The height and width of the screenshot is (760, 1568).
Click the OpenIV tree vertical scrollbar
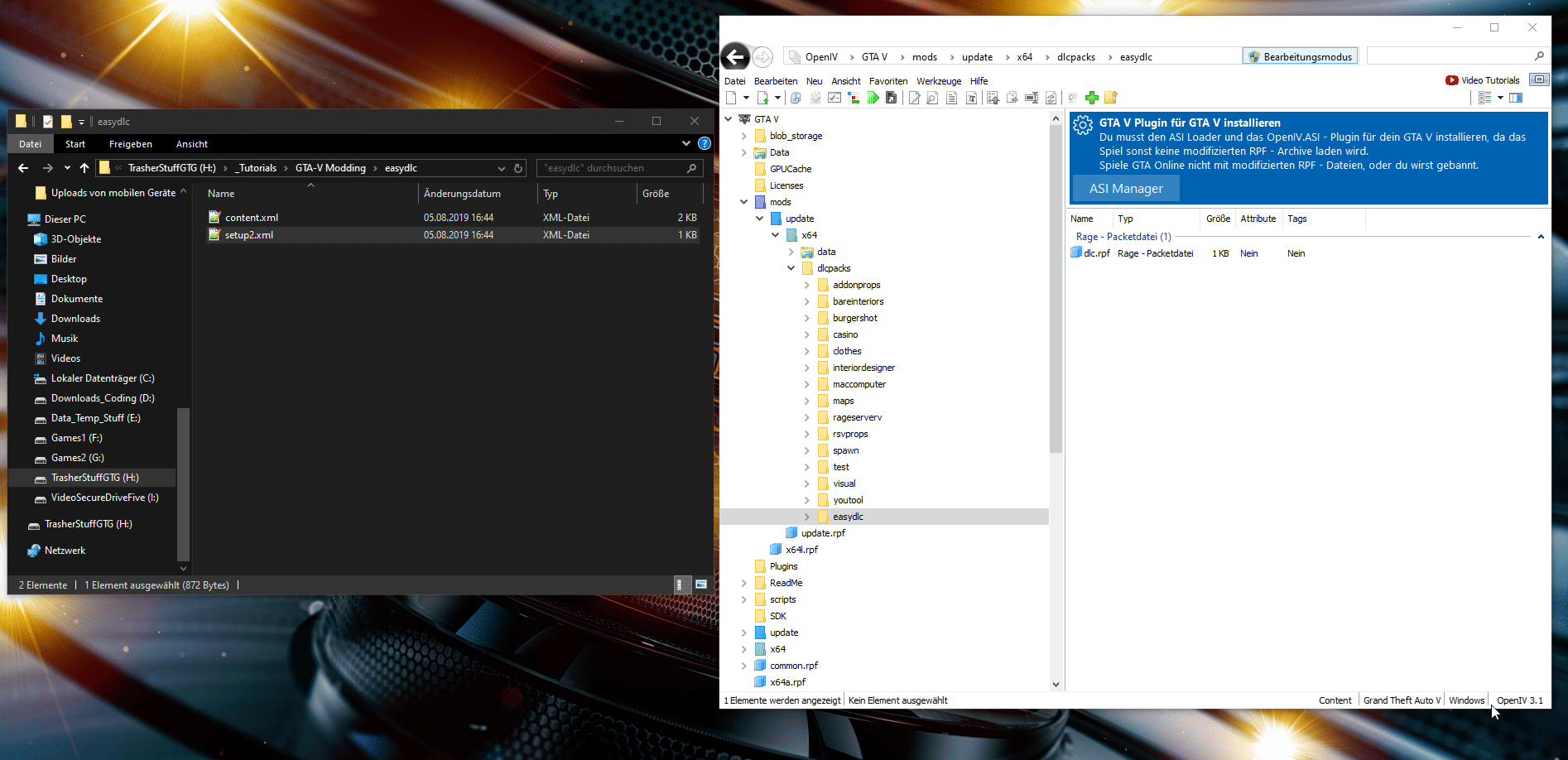click(x=1056, y=290)
